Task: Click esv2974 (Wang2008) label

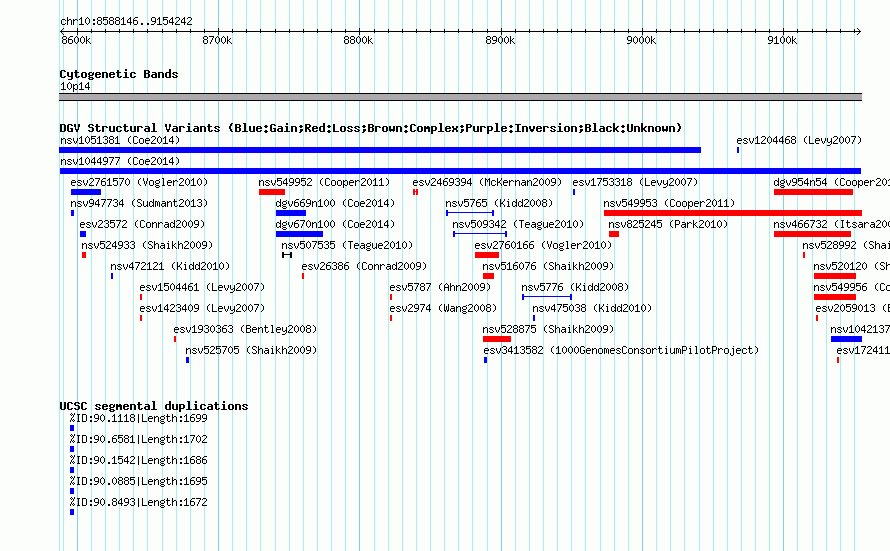Action: click(443, 308)
